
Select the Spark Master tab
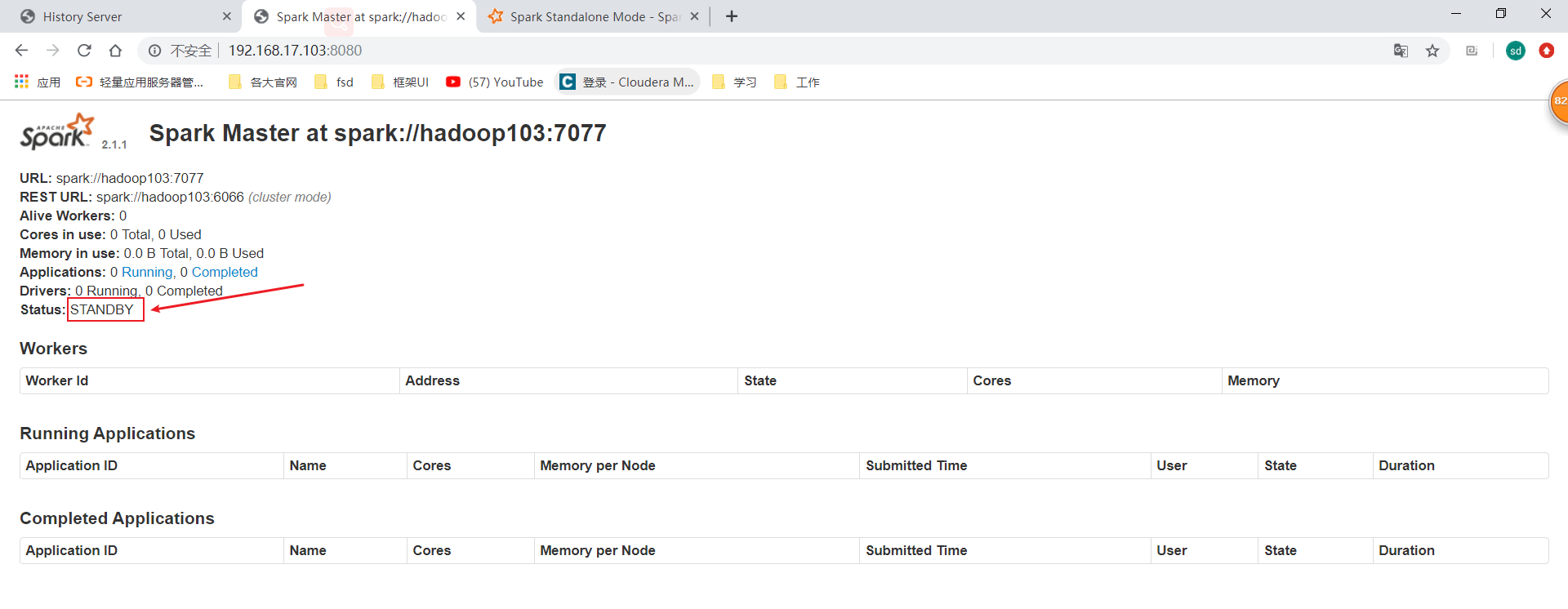pyautogui.click(x=361, y=16)
